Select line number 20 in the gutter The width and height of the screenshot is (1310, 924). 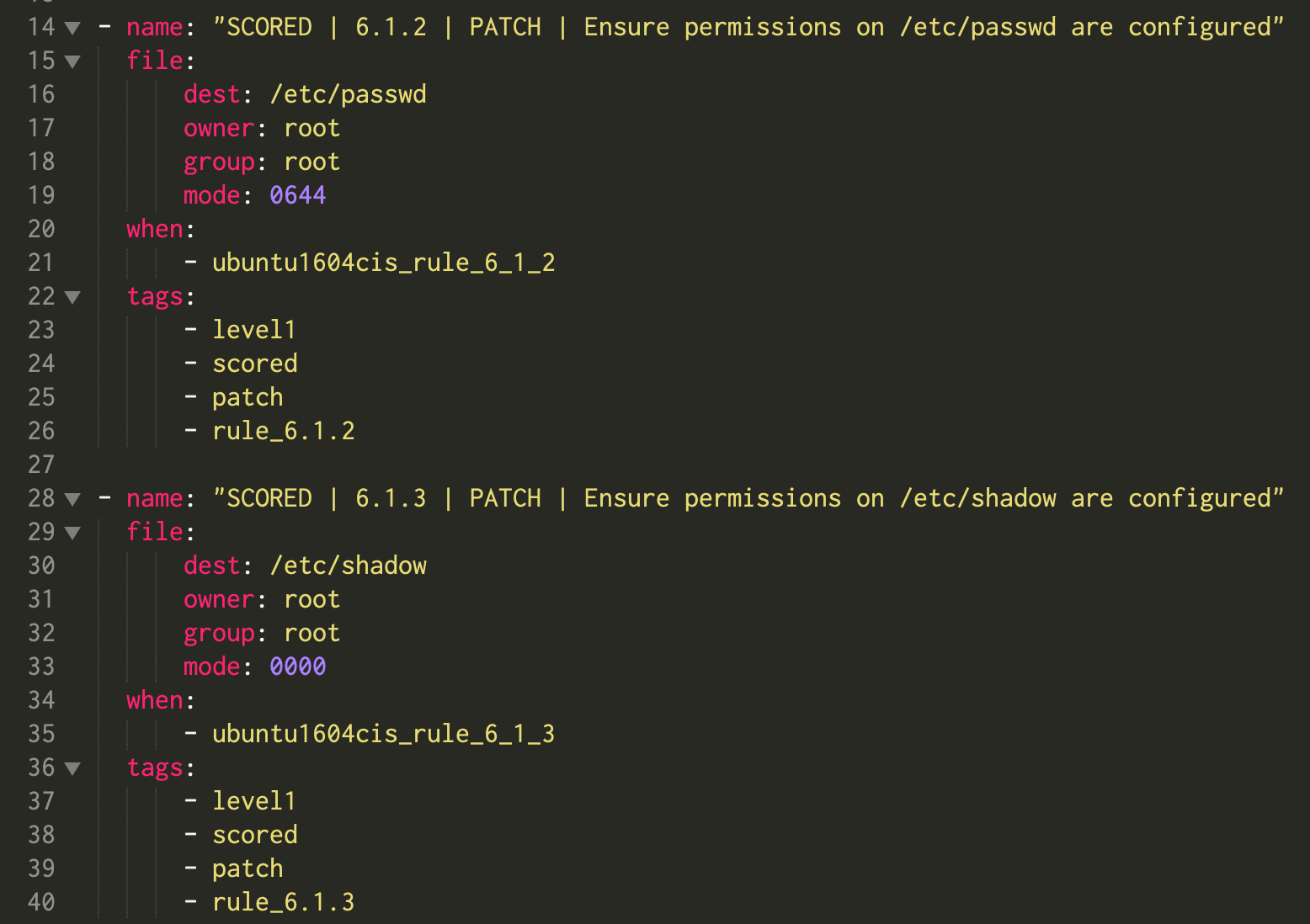pyautogui.click(x=41, y=229)
